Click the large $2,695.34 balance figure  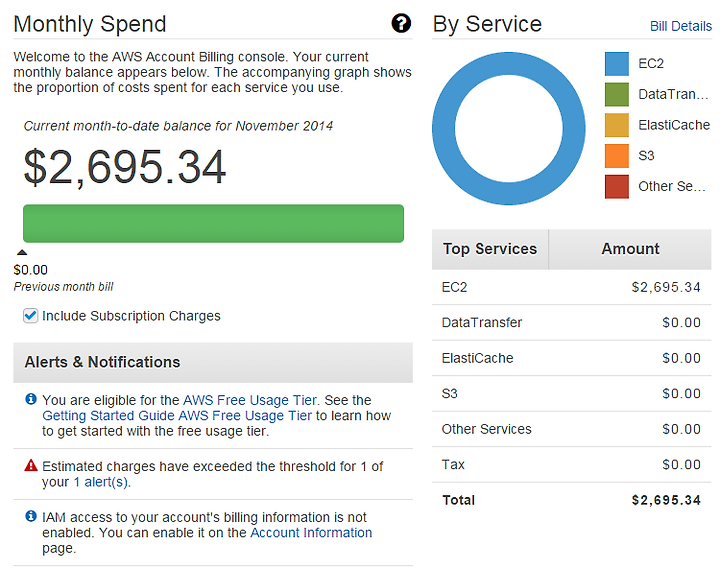pyautogui.click(x=124, y=167)
